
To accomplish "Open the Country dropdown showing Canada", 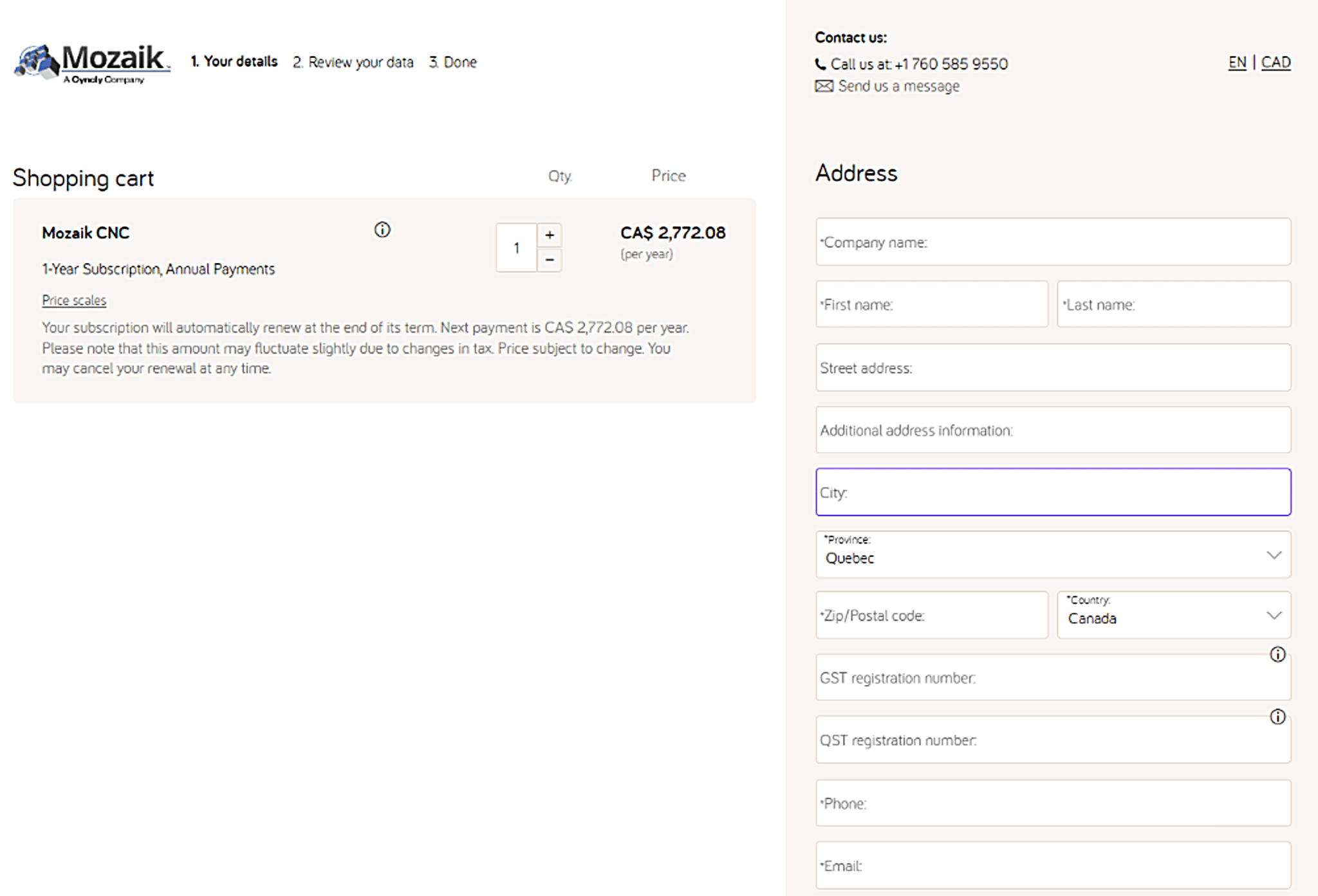I will [1174, 615].
